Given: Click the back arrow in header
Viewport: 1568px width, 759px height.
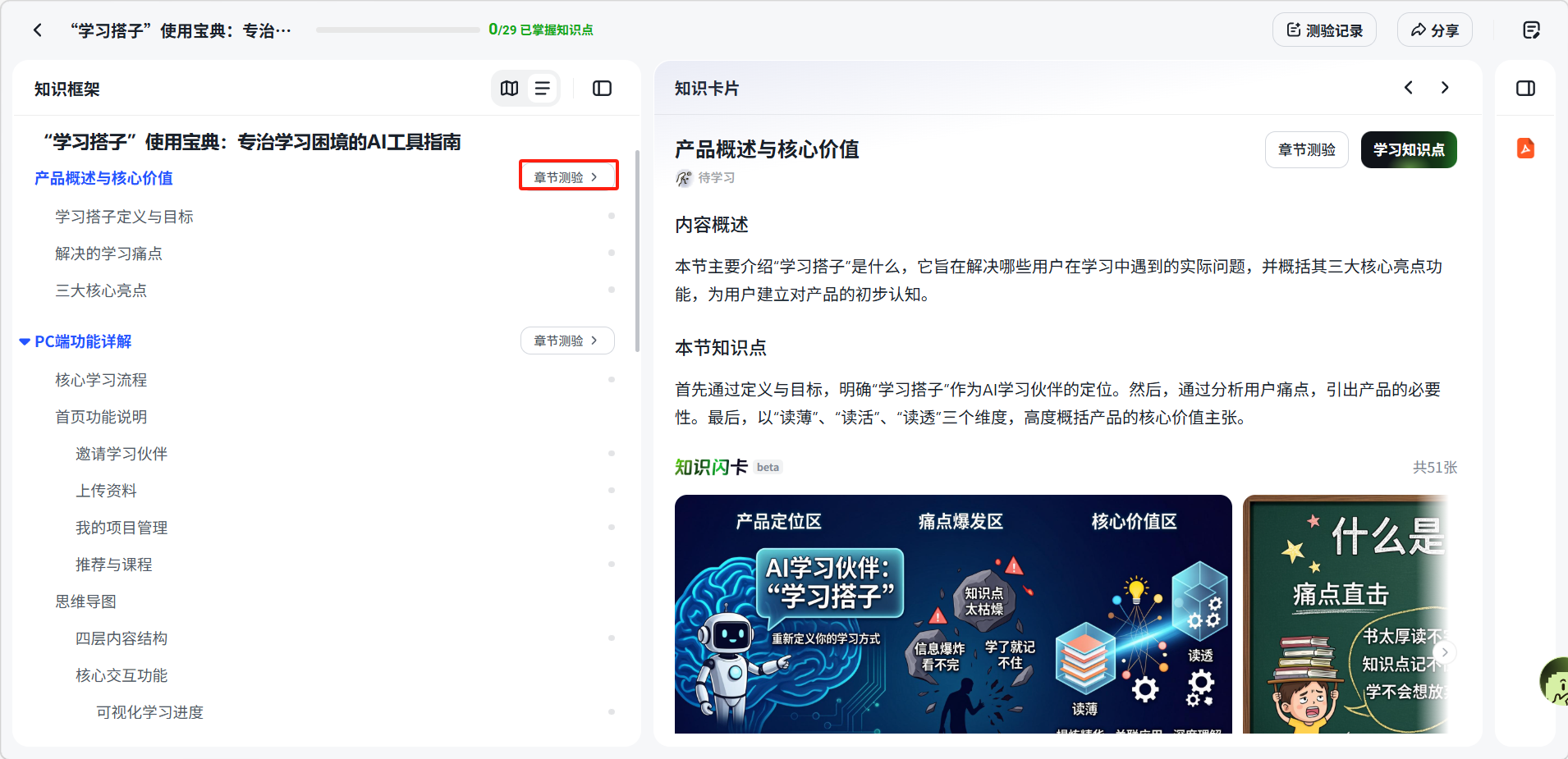Looking at the screenshot, I should (x=38, y=30).
